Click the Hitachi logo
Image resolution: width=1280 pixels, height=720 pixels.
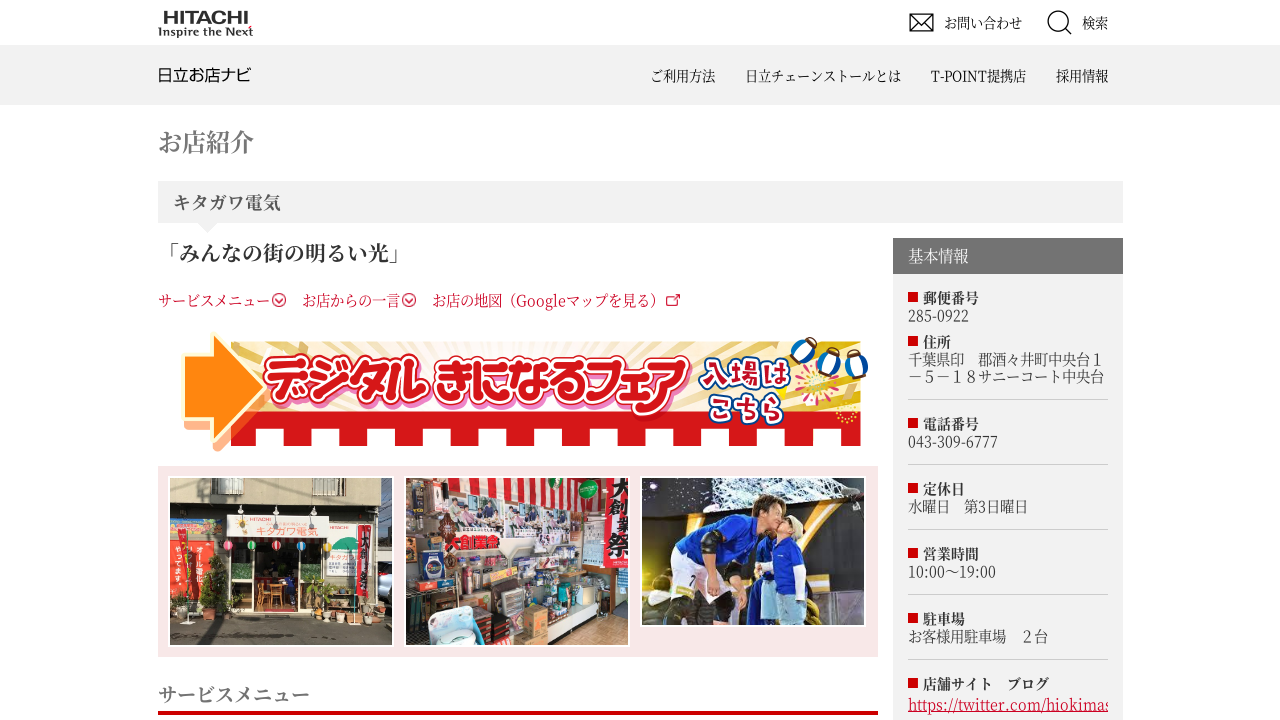205,23
